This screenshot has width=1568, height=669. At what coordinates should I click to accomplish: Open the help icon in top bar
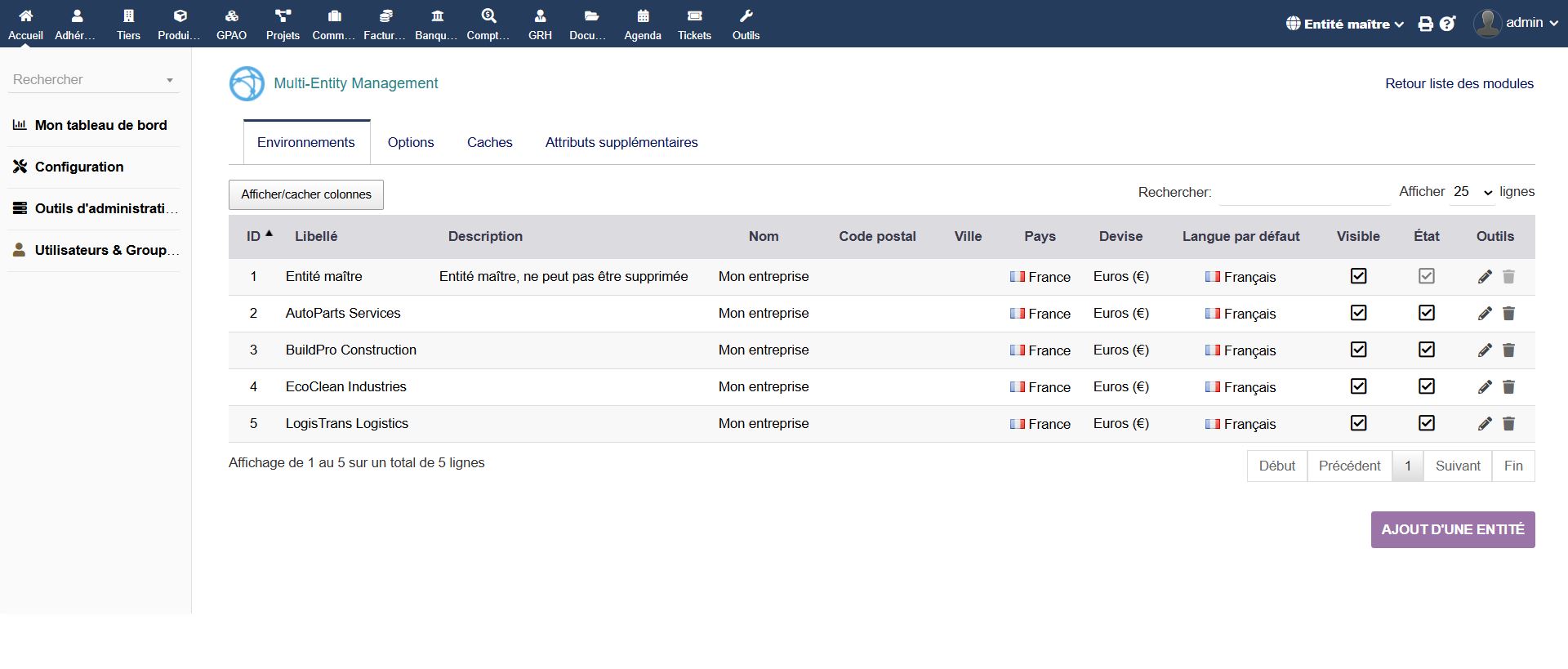pyautogui.click(x=1447, y=24)
